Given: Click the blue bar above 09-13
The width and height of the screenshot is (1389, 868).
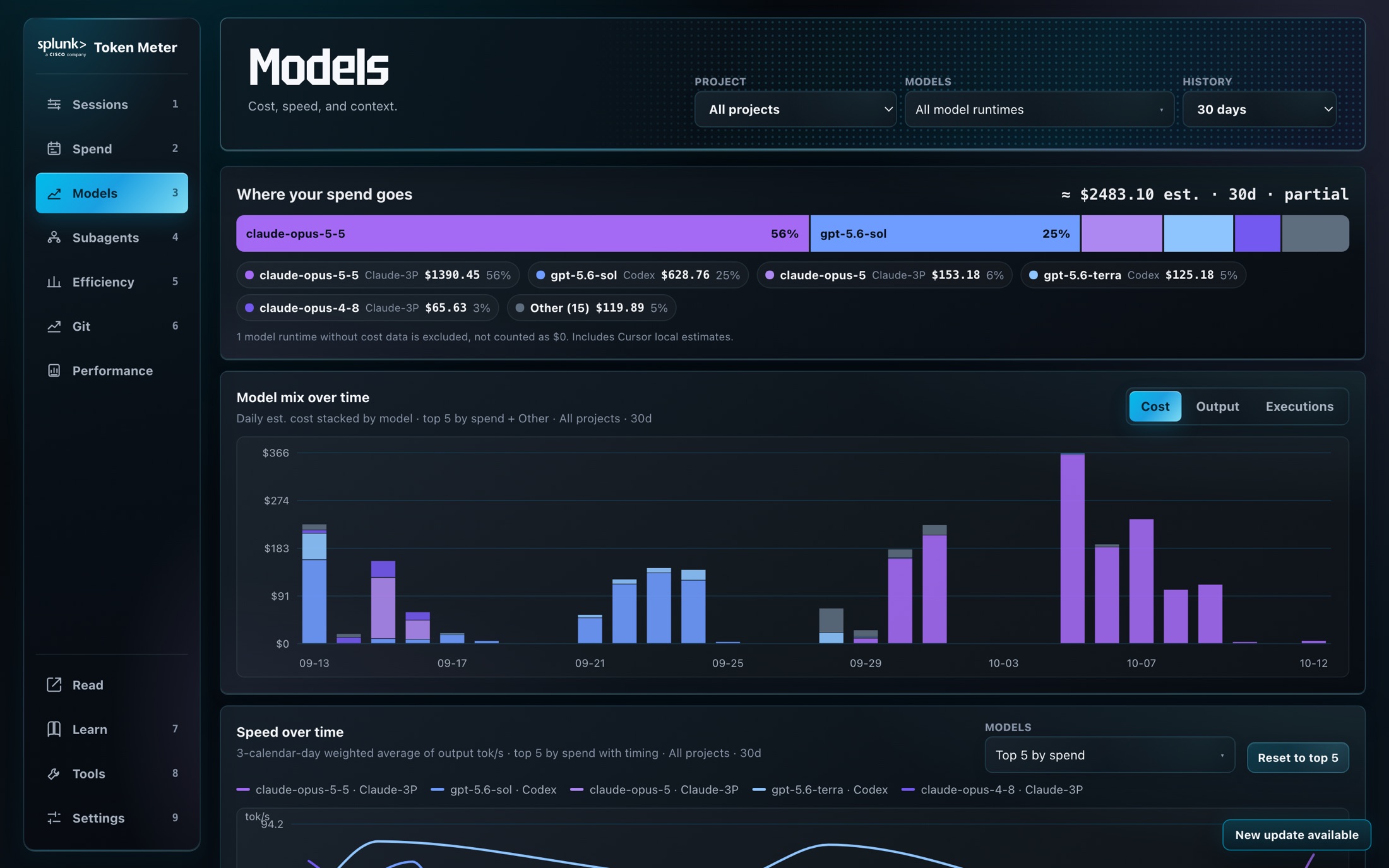Looking at the screenshot, I should (314, 601).
